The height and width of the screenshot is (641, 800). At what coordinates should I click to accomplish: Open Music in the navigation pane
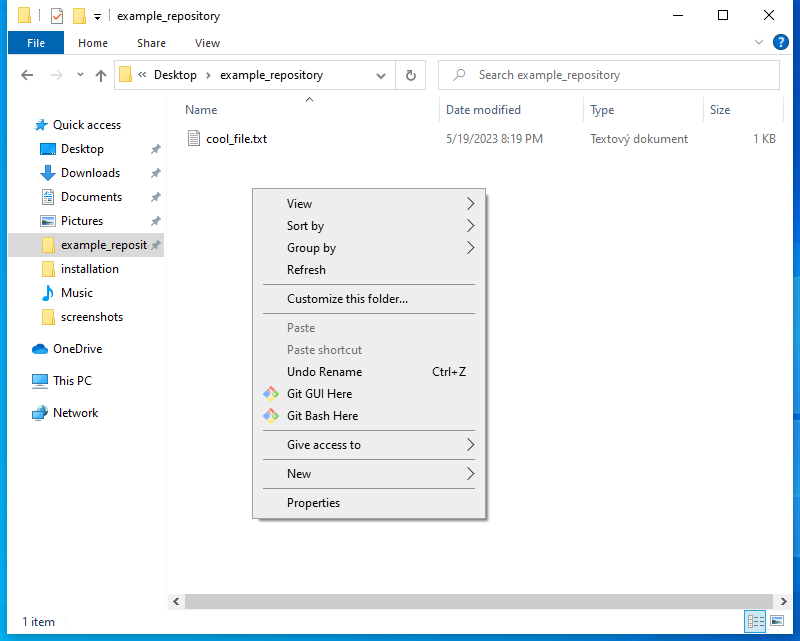[x=77, y=293]
